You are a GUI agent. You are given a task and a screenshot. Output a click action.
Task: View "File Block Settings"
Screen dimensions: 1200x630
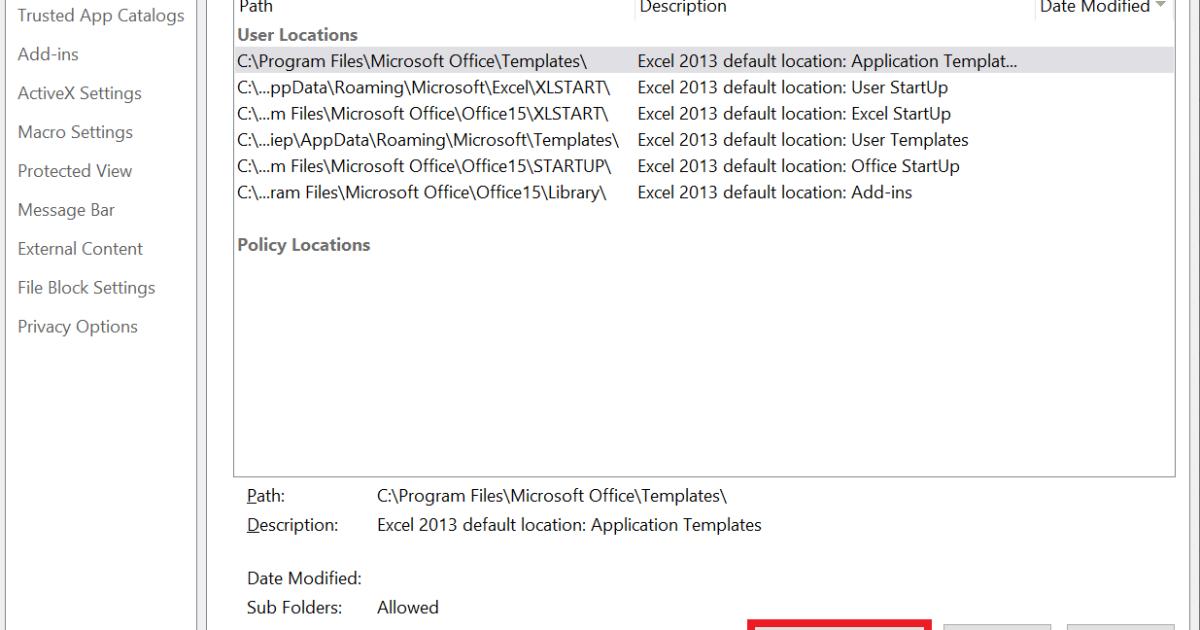(x=85, y=287)
